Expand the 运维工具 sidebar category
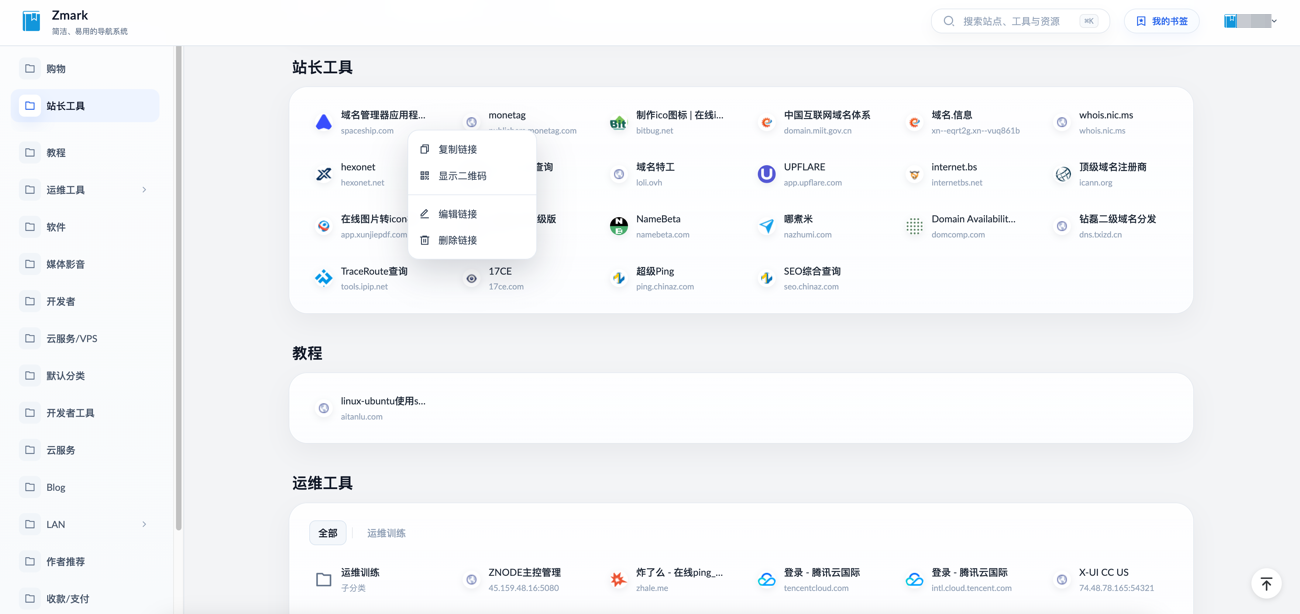 144,190
